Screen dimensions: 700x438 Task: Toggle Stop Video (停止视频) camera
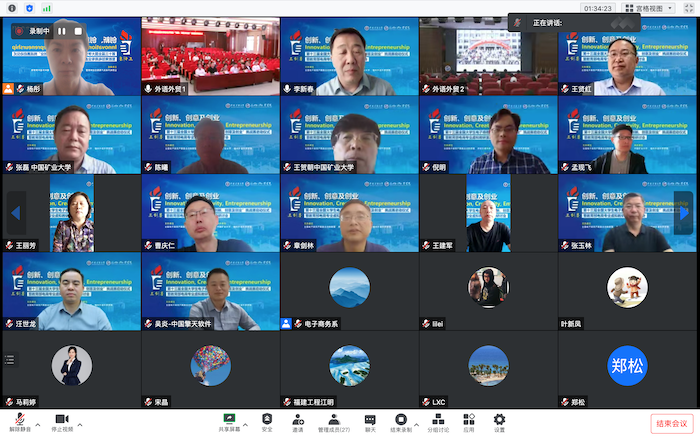61,421
